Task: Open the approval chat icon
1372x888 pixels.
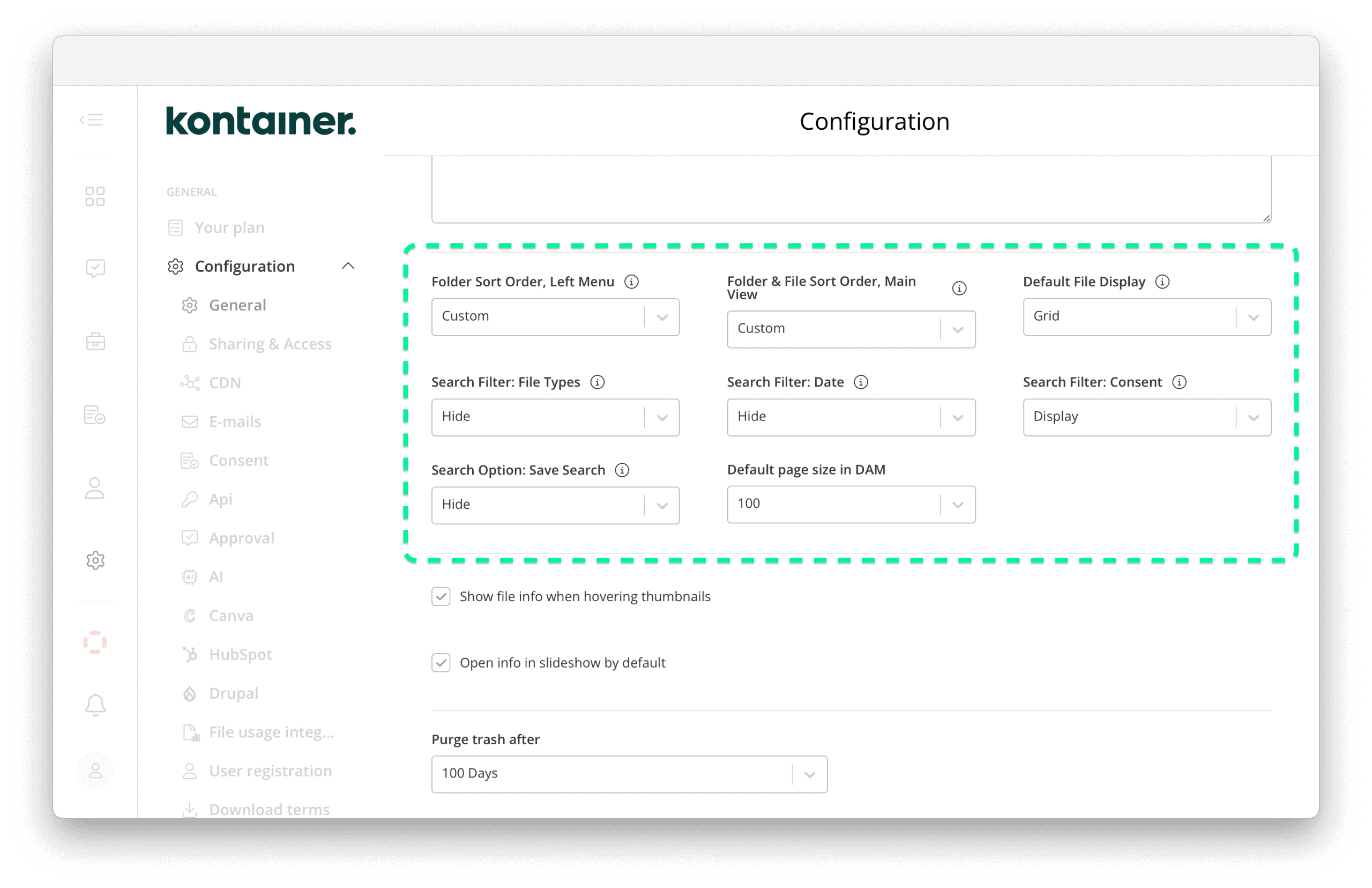Action: (x=95, y=268)
